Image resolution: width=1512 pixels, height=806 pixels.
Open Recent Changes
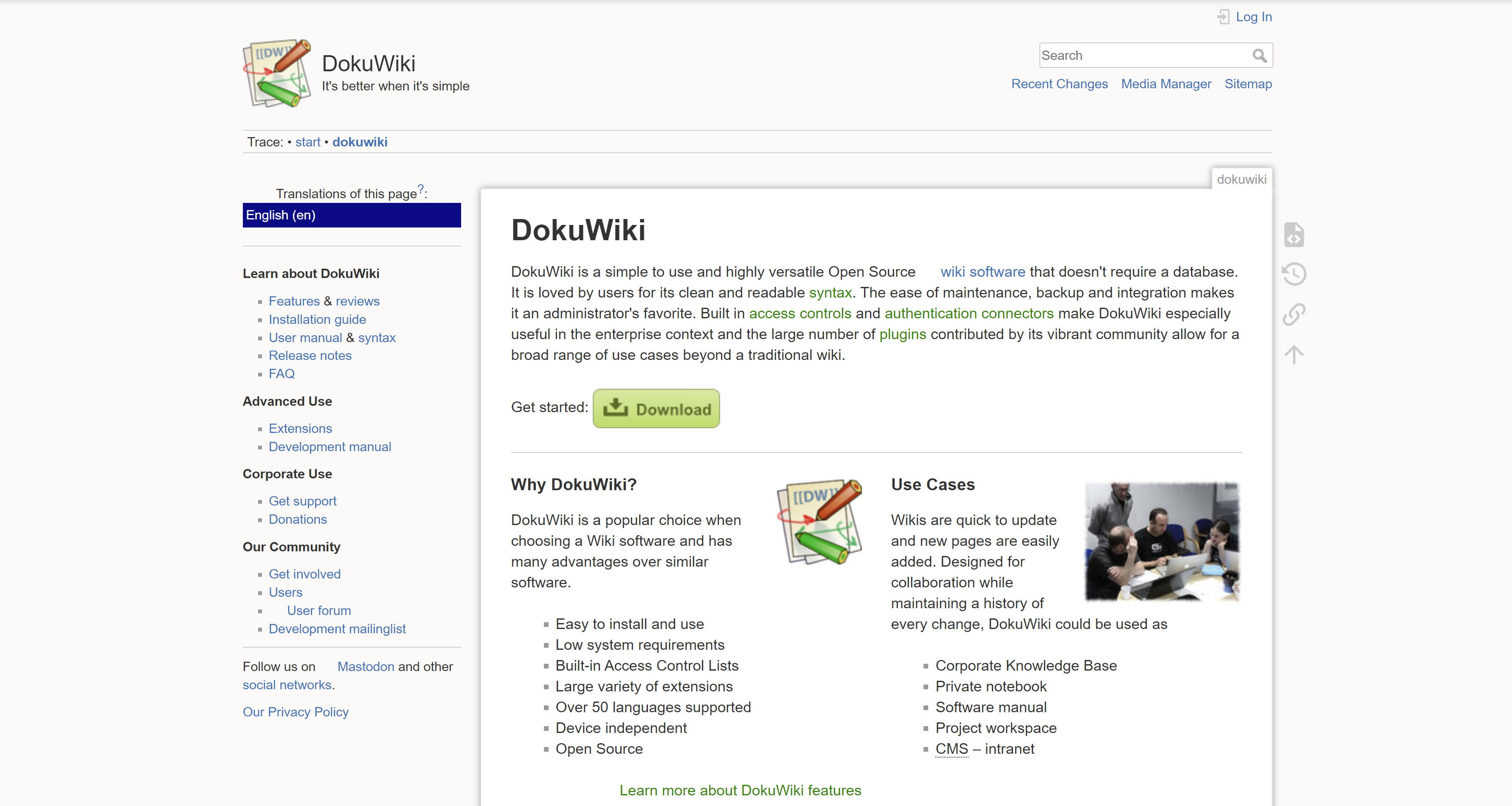tap(1059, 84)
